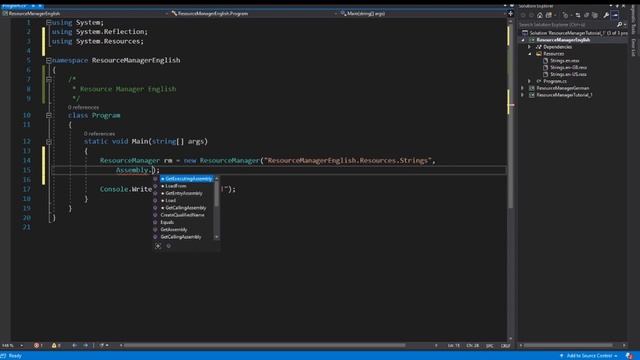This screenshot has width=640, height=360.
Task: Open Strings.en-GB.resx file
Action: (x=568, y=68)
